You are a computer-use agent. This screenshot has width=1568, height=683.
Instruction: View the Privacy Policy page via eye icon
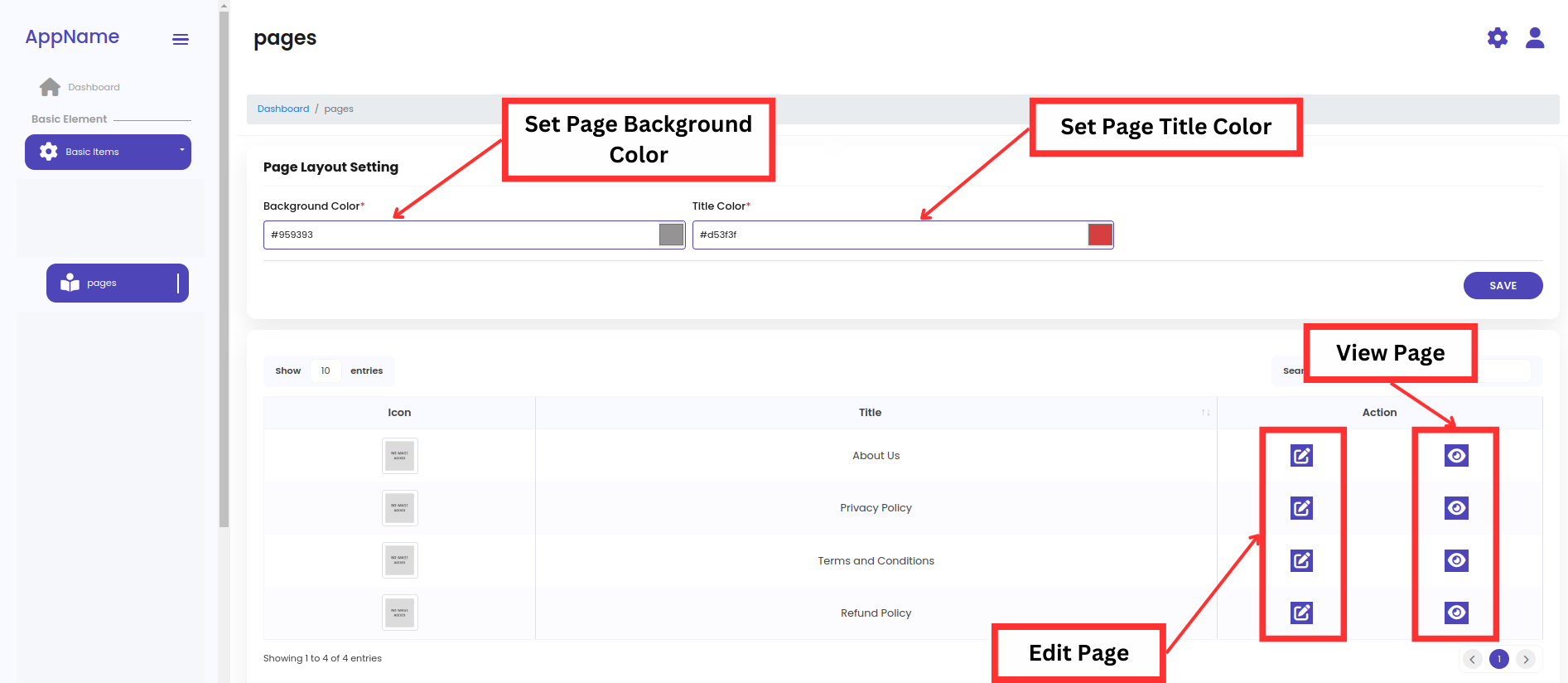tap(1456, 508)
